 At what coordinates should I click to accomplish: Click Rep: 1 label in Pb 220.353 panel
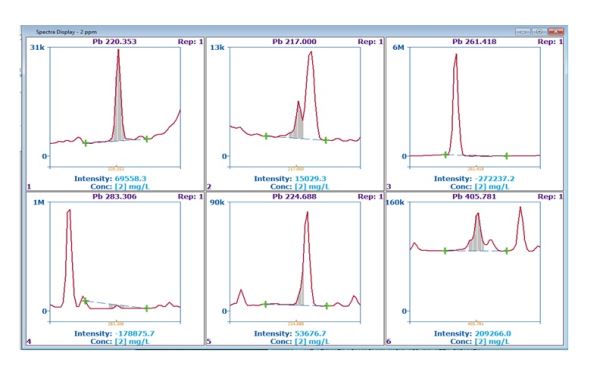click(x=190, y=41)
